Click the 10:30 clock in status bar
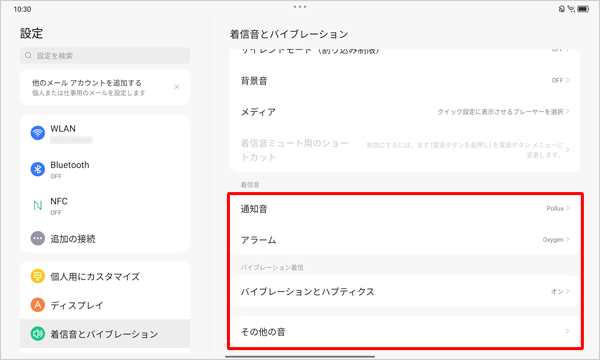Viewport: 600px width, 360px height. click(22, 9)
